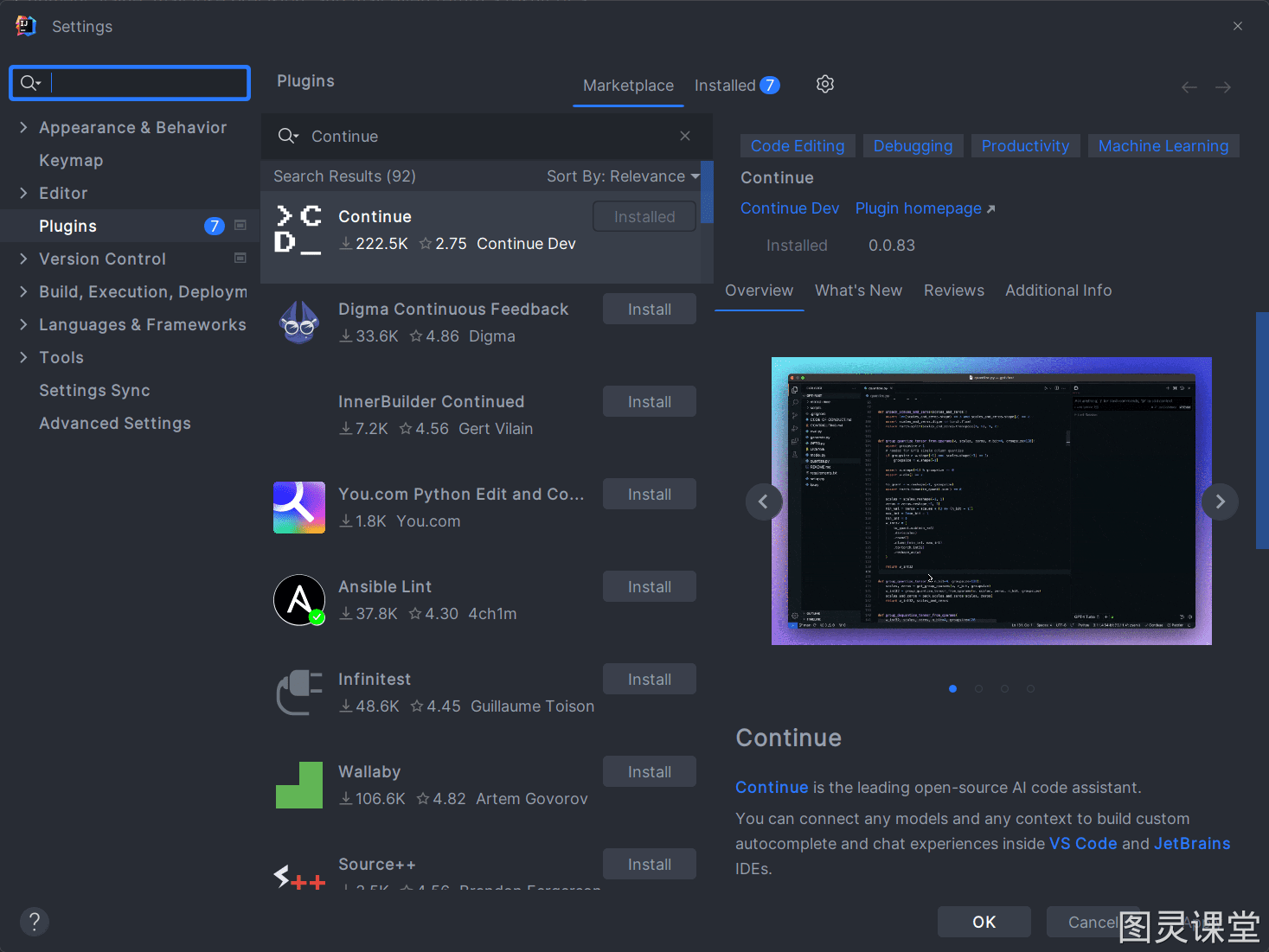The width and height of the screenshot is (1269, 952).
Task: Open the Continue Dev vendor link
Action: [790, 208]
